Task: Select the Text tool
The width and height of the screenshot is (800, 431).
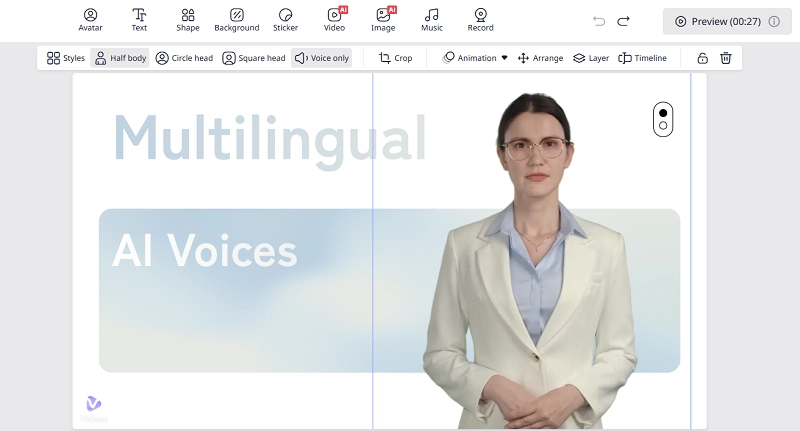Action: (139, 20)
